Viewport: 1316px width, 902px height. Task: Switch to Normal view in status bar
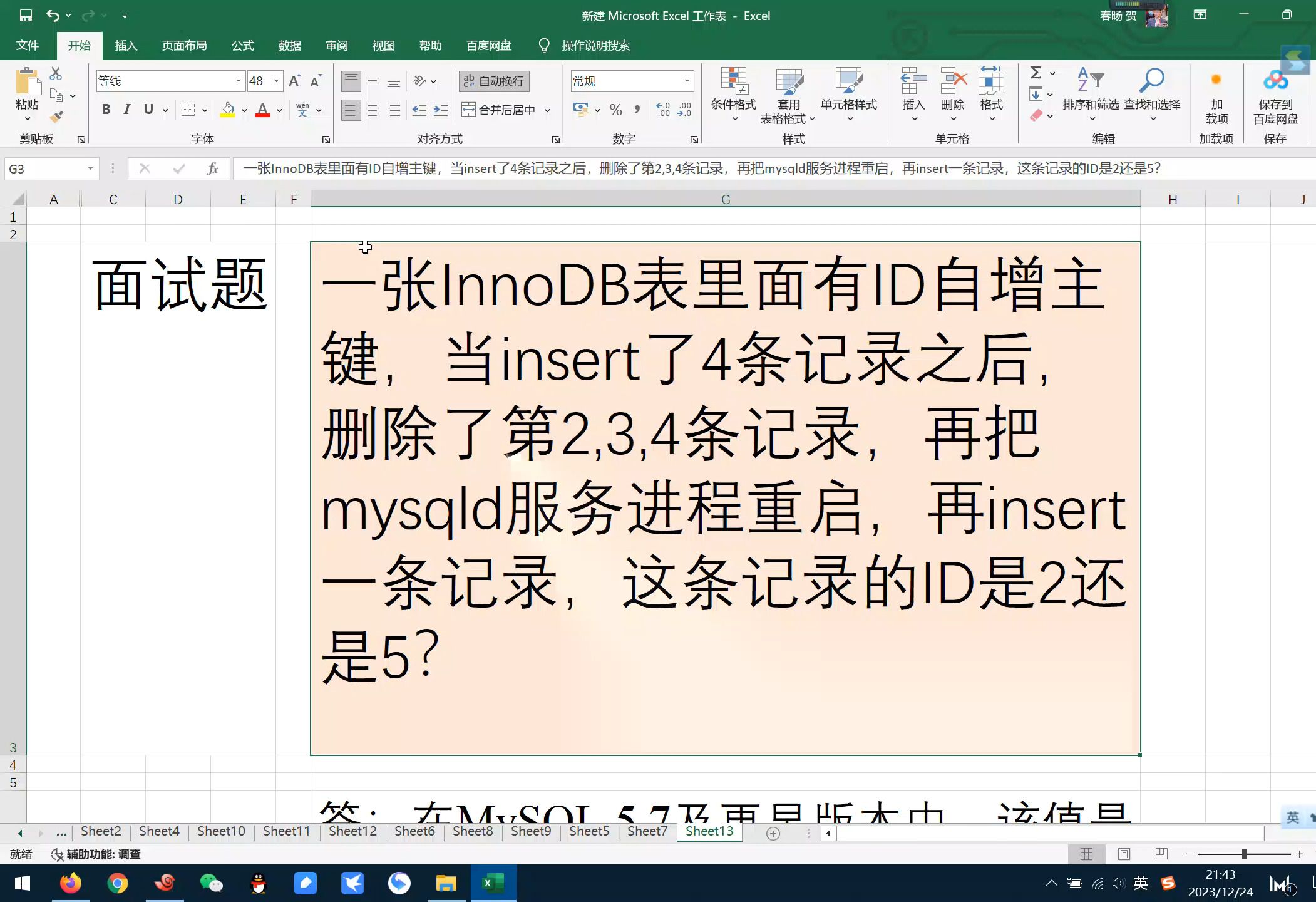1087,854
